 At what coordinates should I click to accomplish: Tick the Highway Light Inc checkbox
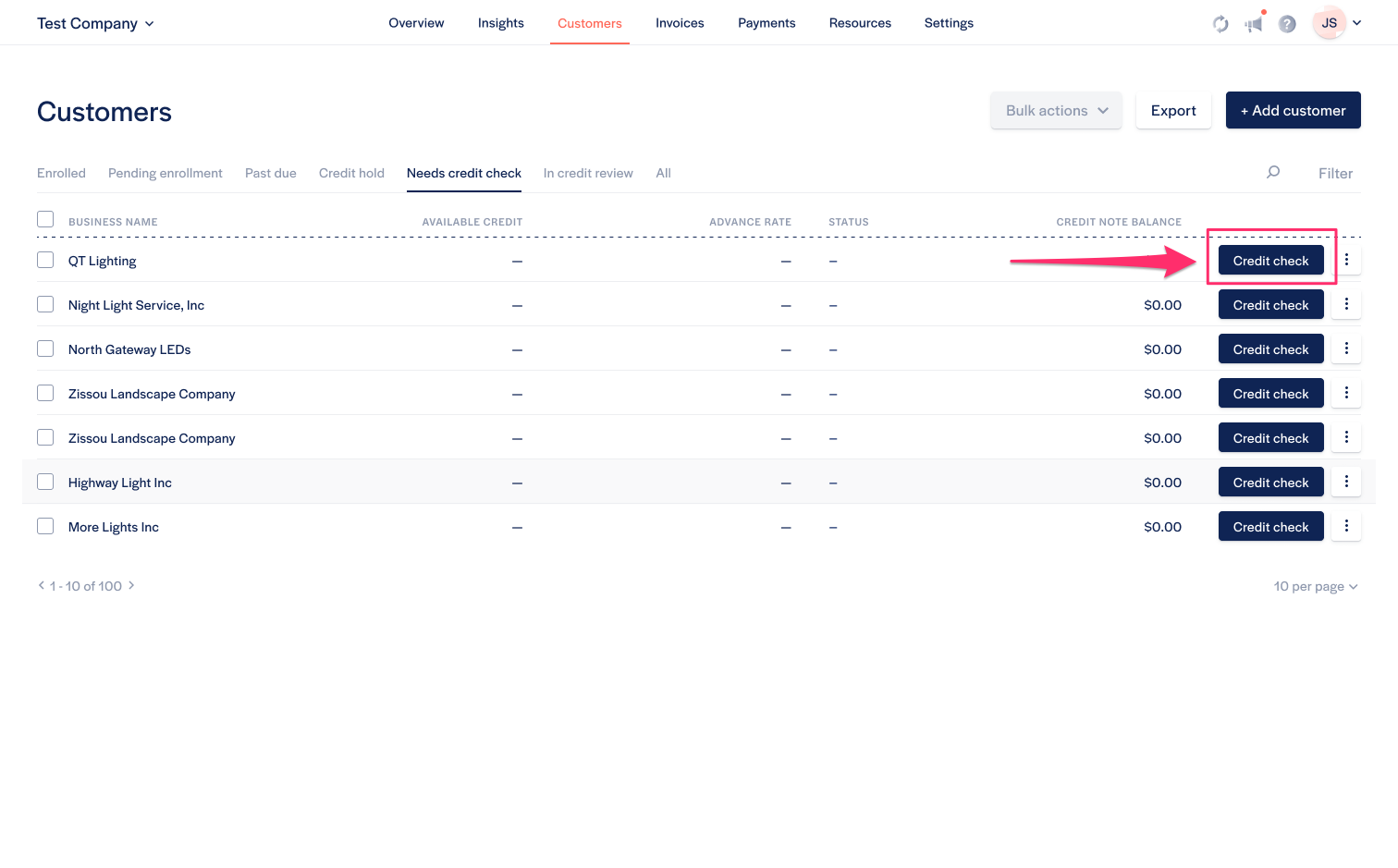(45, 482)
